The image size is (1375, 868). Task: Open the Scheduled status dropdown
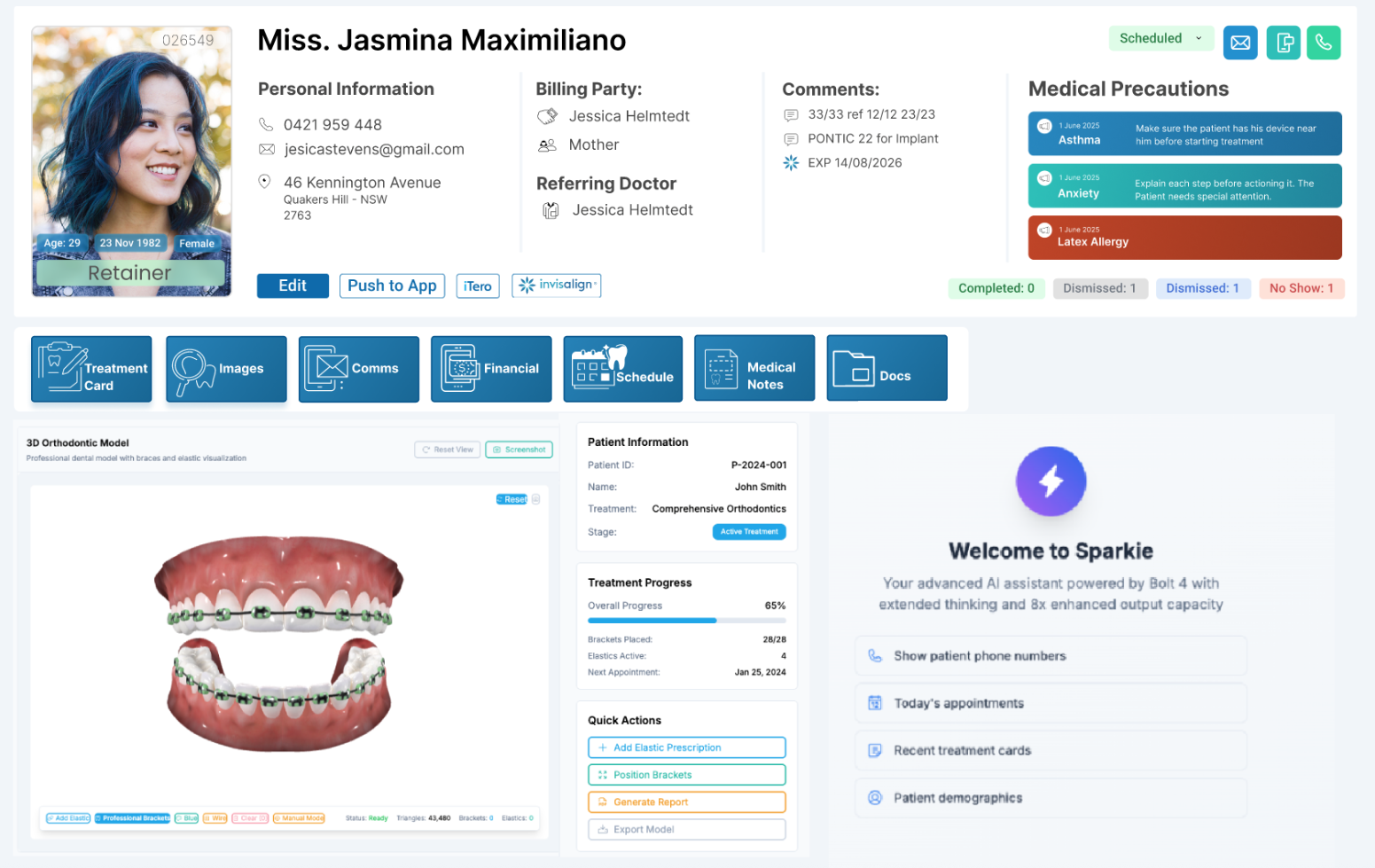(x=1161, y=38)
